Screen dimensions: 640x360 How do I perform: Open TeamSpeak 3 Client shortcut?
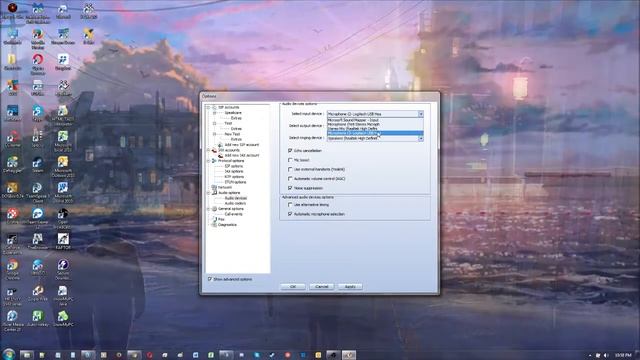(38, 192)
